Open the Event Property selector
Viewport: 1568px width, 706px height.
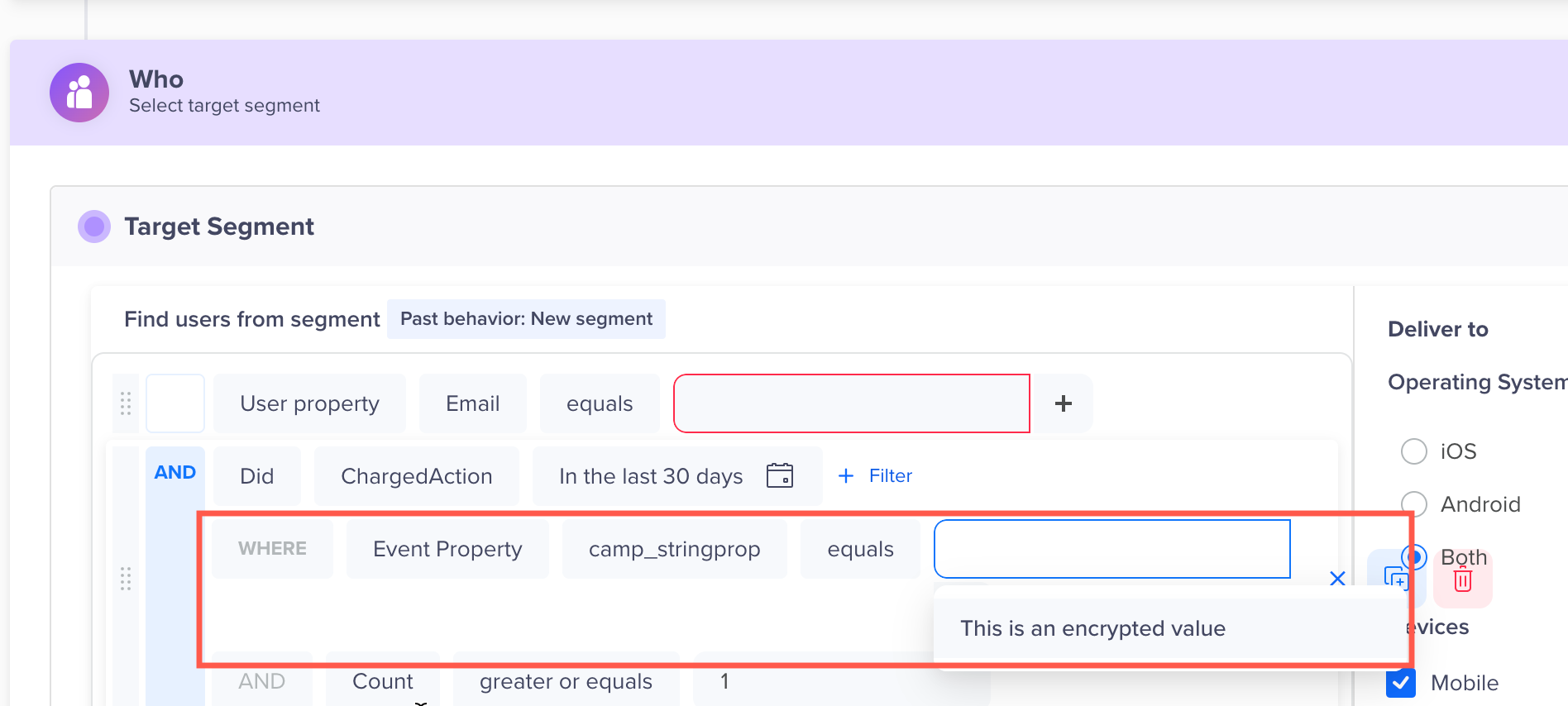click(x=447, y=548)
